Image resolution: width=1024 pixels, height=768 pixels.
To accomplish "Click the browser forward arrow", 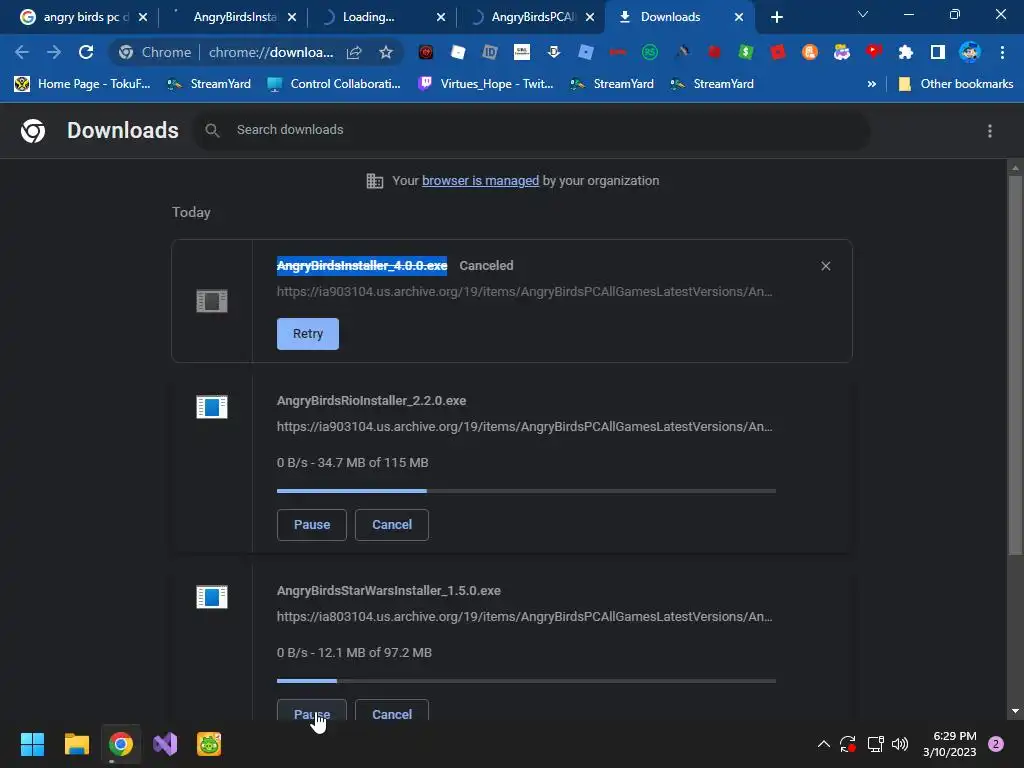I will coord(54,52).
